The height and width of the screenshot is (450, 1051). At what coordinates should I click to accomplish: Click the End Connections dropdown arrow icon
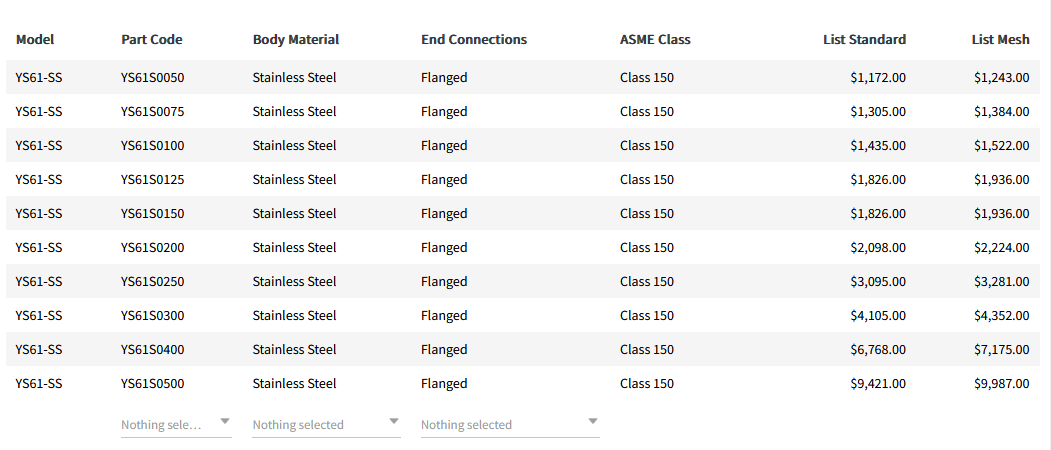(x=593, y=421)
